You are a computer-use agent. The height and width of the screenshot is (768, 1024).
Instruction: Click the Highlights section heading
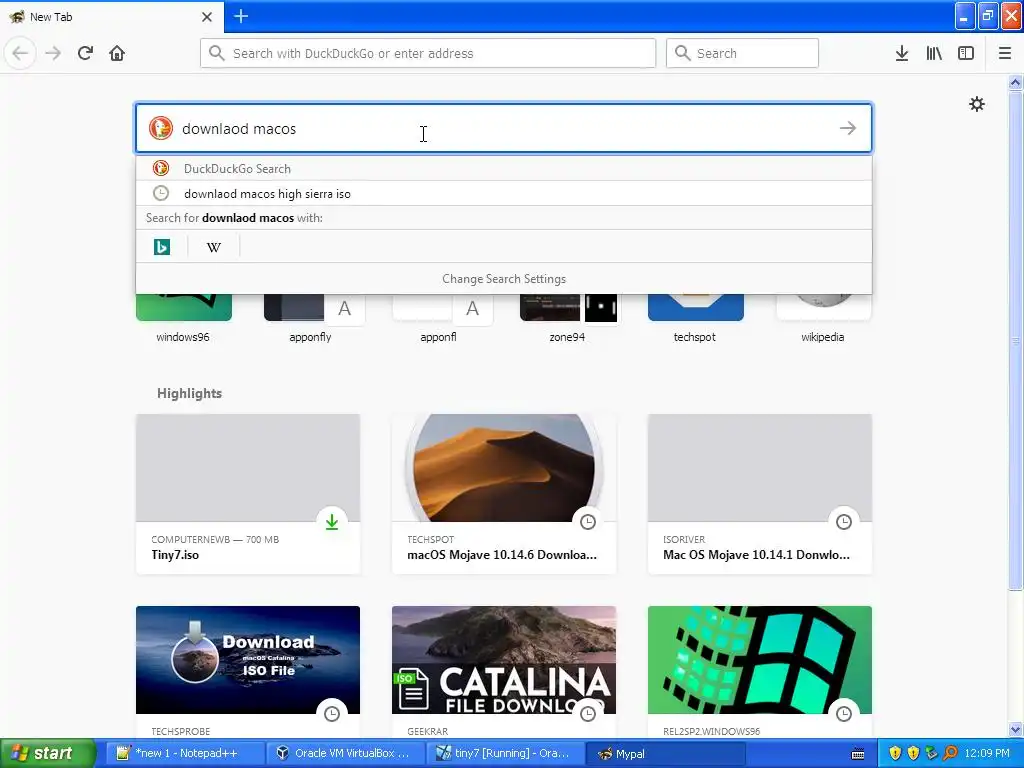click(x=189, y=393)
